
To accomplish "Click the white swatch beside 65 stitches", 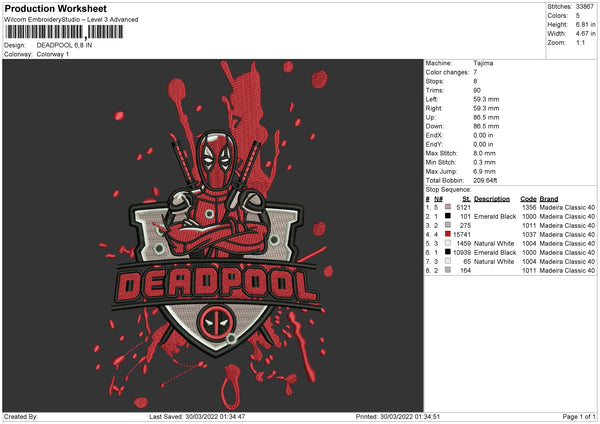I will pyautogui.click(x=448, y=261).
